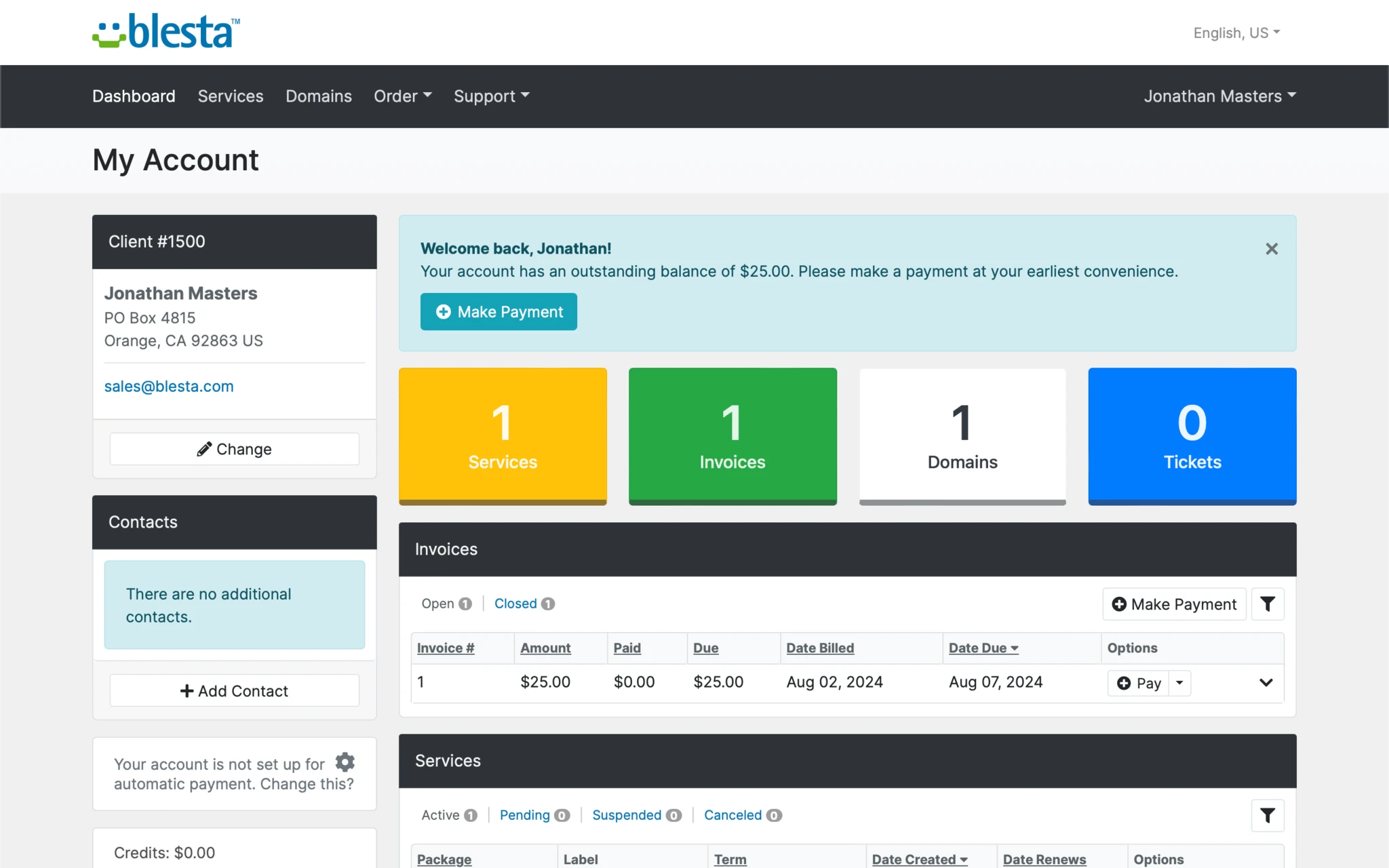Click the Blesta logo
The height and width of the screenshot is (868, 1389).
pyautogui.click(x=166, y=31)
